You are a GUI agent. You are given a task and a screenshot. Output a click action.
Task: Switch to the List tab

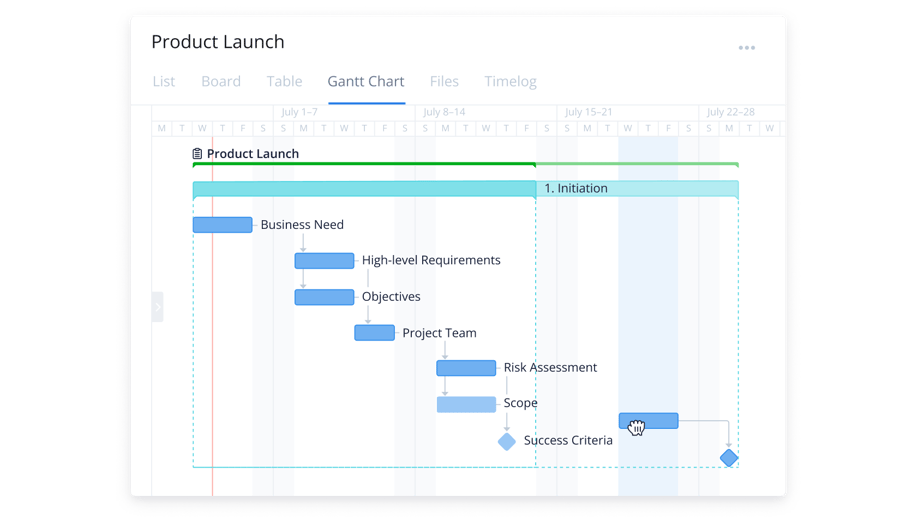tap(163, 82)
